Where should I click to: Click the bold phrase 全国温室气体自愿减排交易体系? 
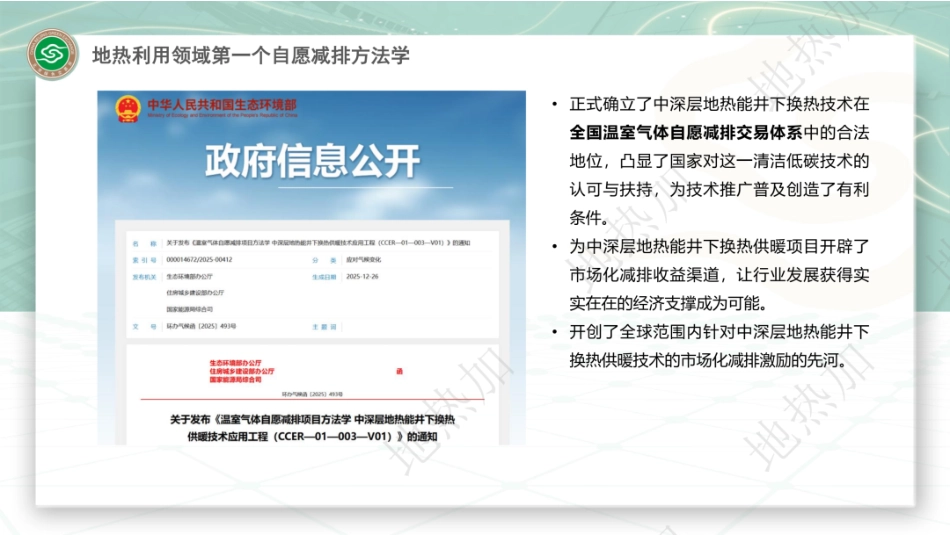686,133
